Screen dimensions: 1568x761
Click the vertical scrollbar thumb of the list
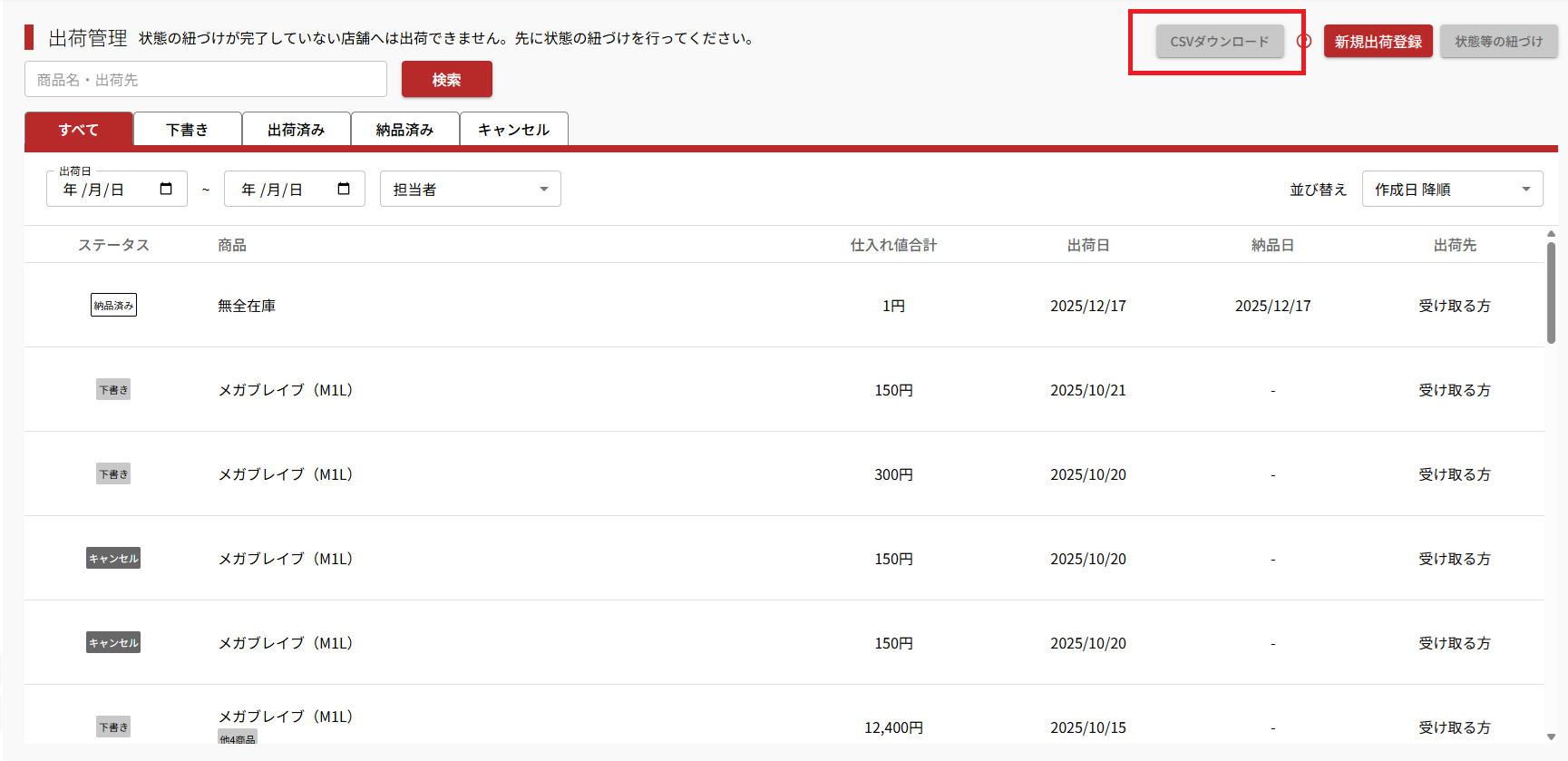point(1551,292)
